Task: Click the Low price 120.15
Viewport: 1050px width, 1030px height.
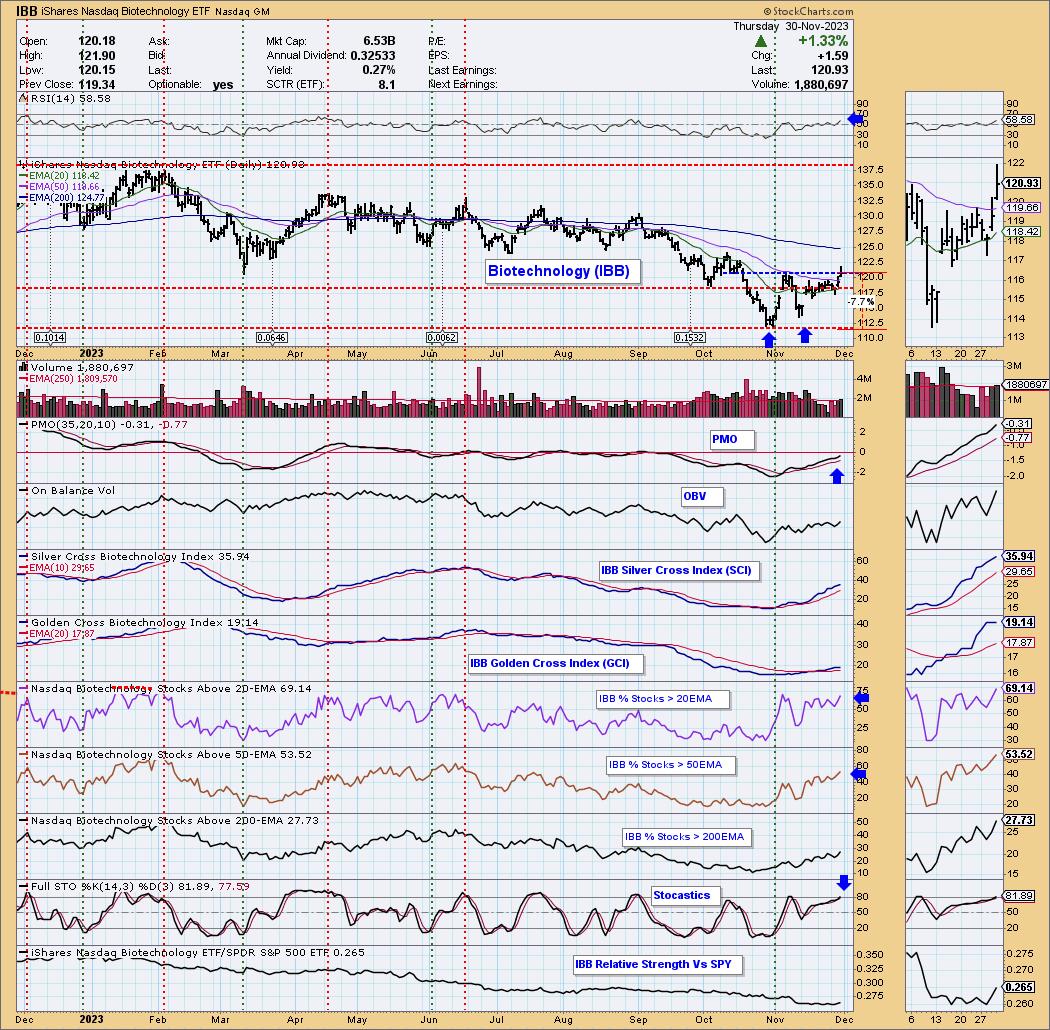Action: click(96, 70)
